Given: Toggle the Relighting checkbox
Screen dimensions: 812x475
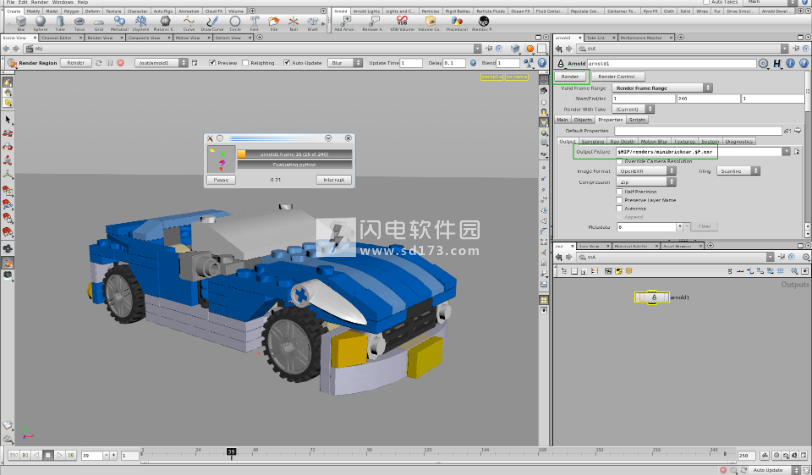Looking at the screenshot, I should (245, 63).
